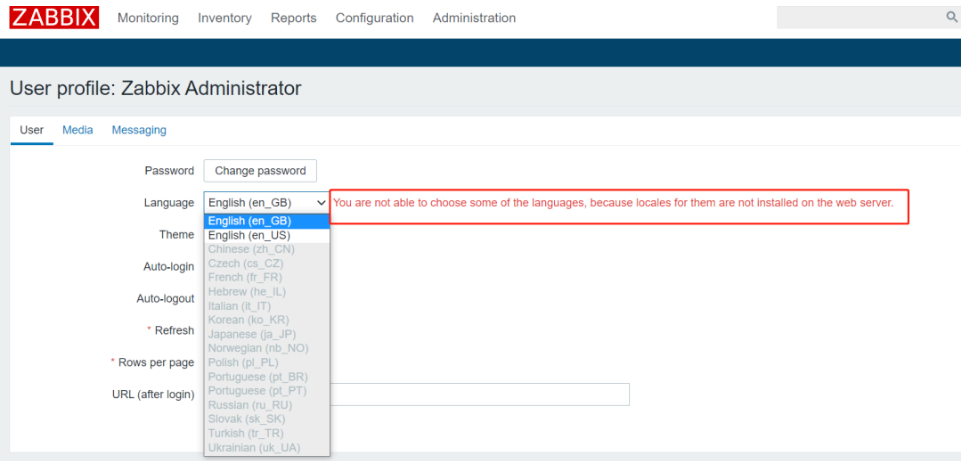Screen dimensions: 961x461
Task: Open the Administration menu
Action: pos(474,18)
